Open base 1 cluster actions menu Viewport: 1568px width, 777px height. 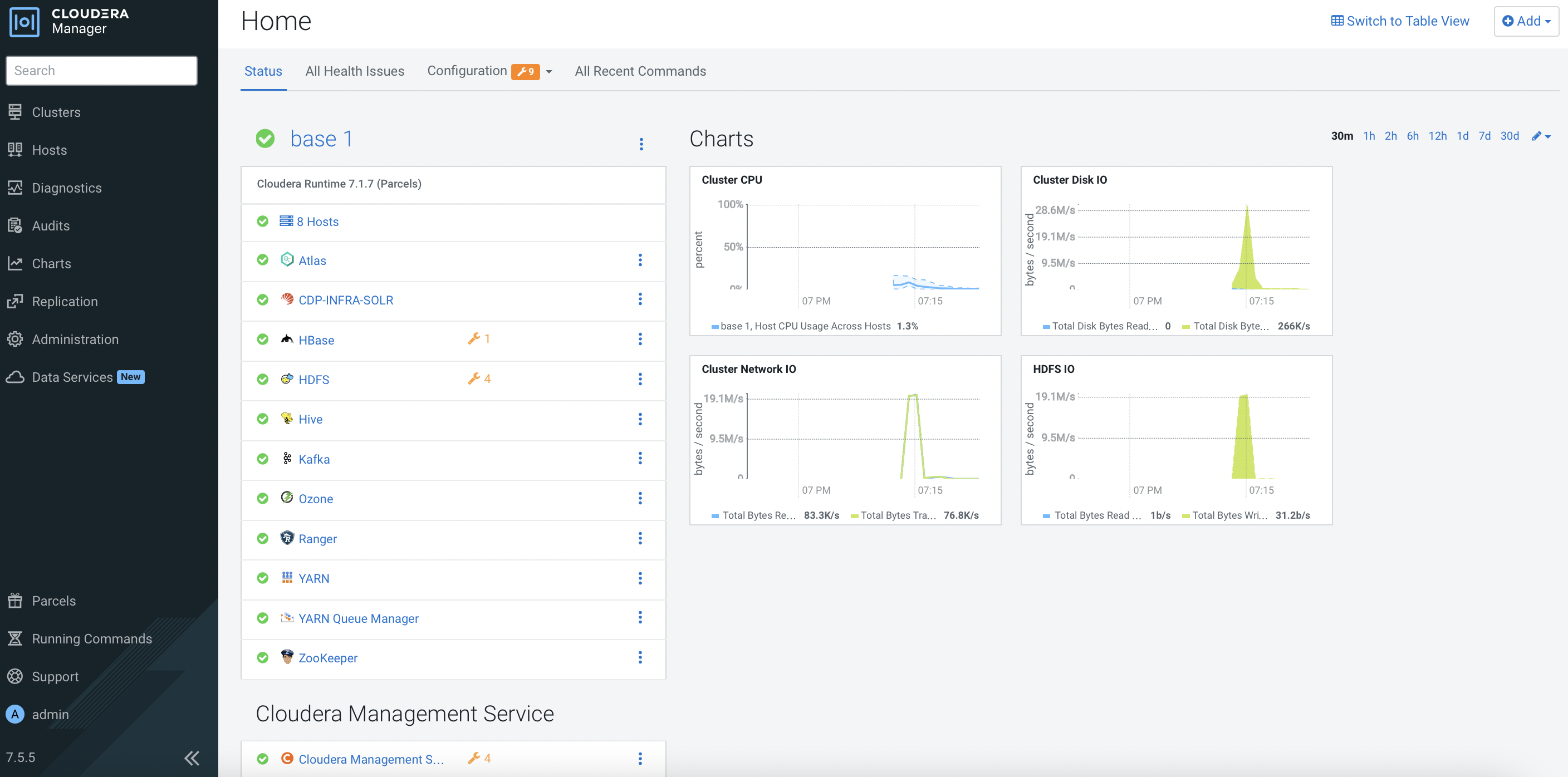click(x=641, y=144)
